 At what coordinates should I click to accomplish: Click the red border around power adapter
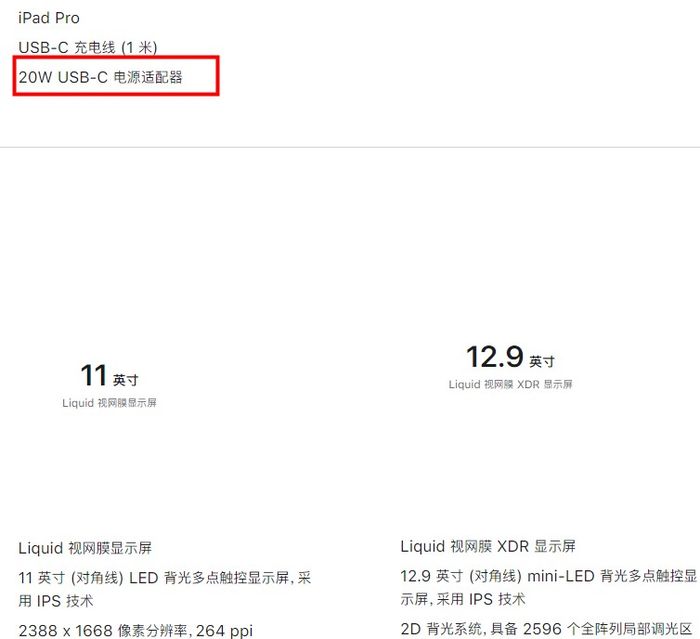tap(116, 57)
